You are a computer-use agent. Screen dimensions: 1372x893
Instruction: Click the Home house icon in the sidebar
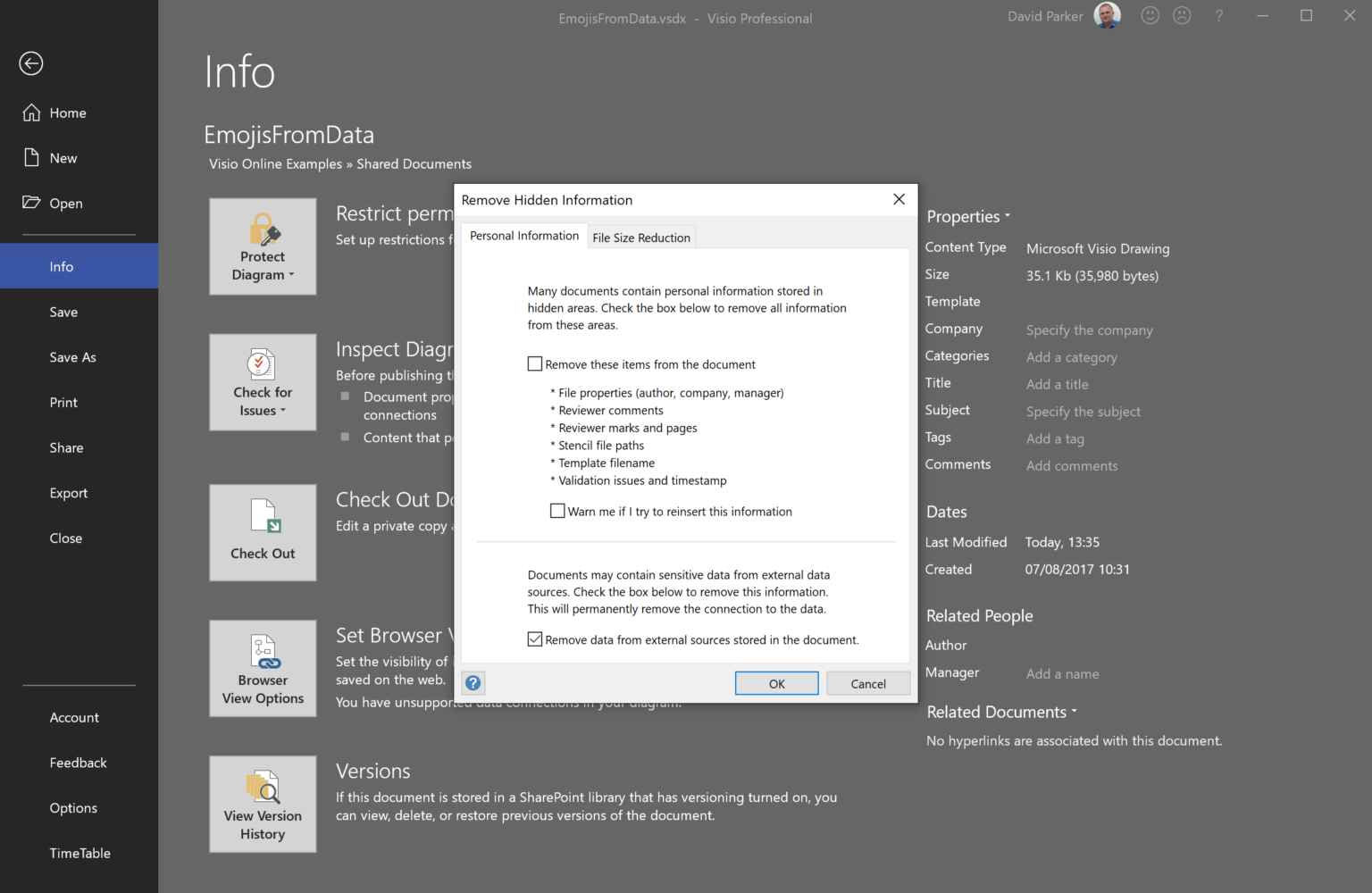(32, 113)
